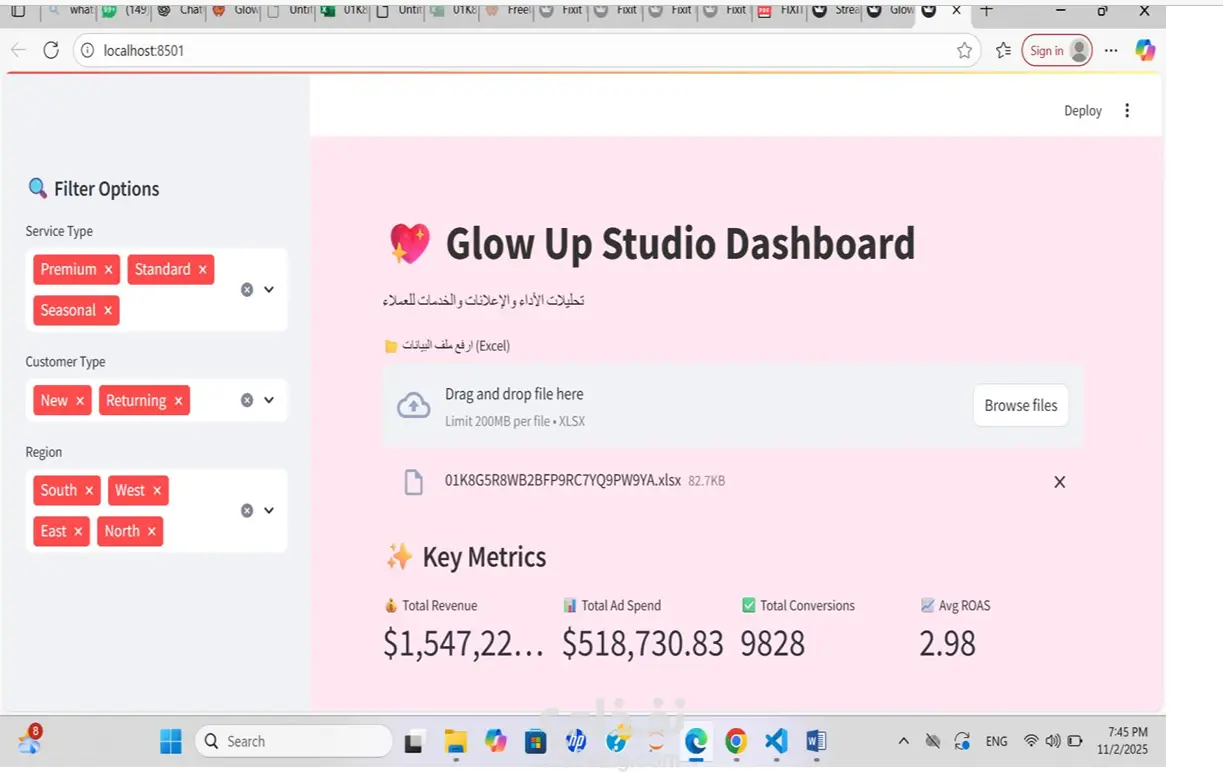The image size is (1223, 773).
Task: Switch to the 'Chat' browser tab
Action: [x=178, y=10]
